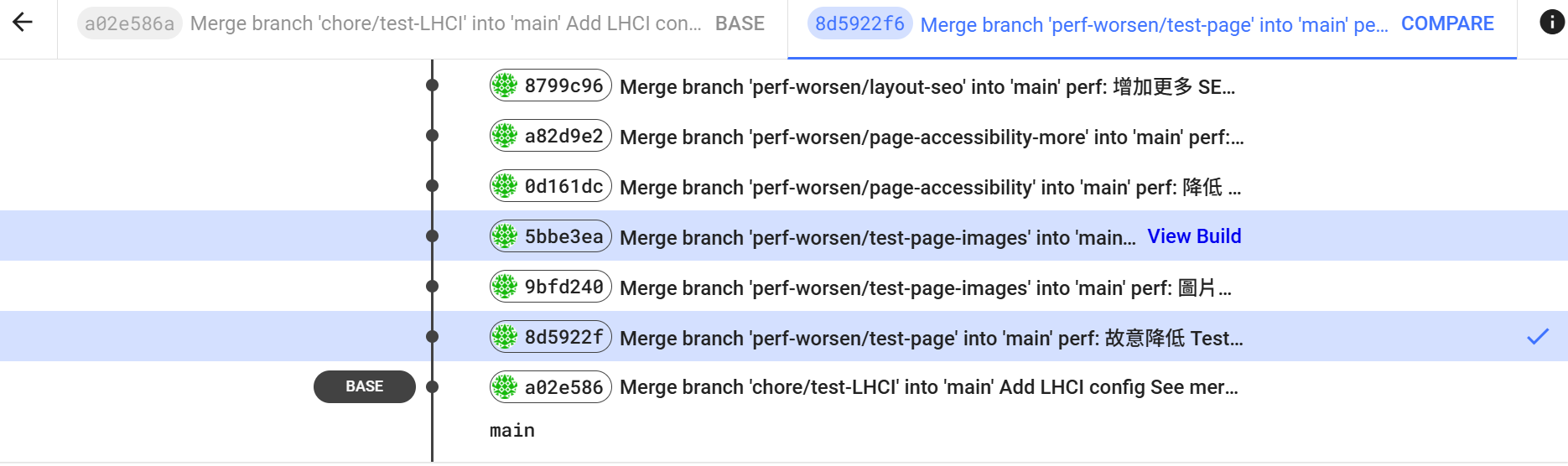Viewport: 1568px width, 466px height.
Task: Click timeline dot for commit 8799c96
Action: tap(432, 85)
